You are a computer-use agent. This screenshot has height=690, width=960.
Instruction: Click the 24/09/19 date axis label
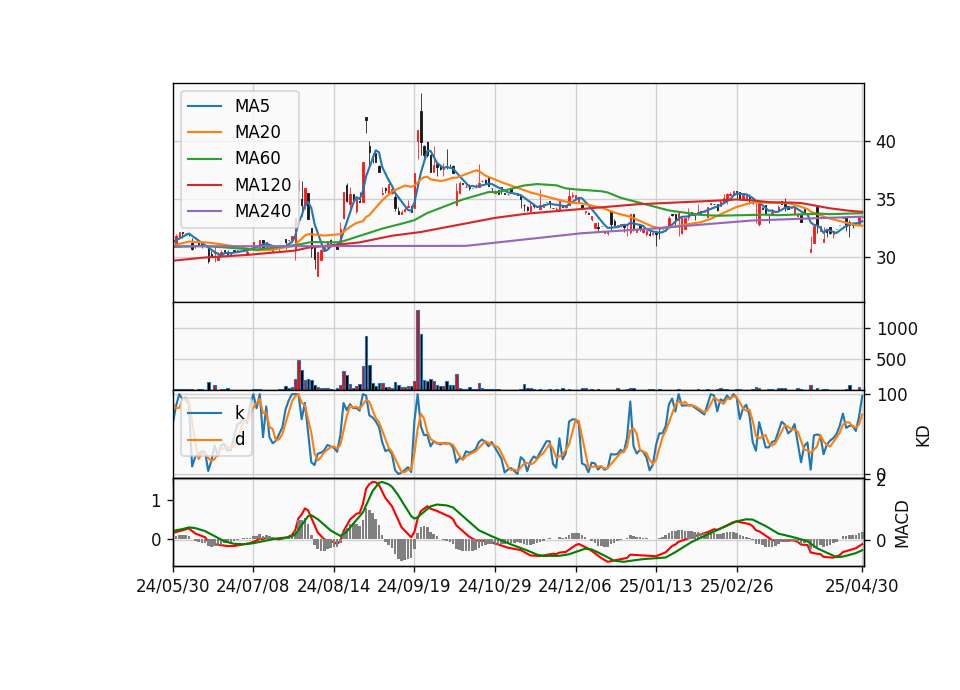[414, 586]
